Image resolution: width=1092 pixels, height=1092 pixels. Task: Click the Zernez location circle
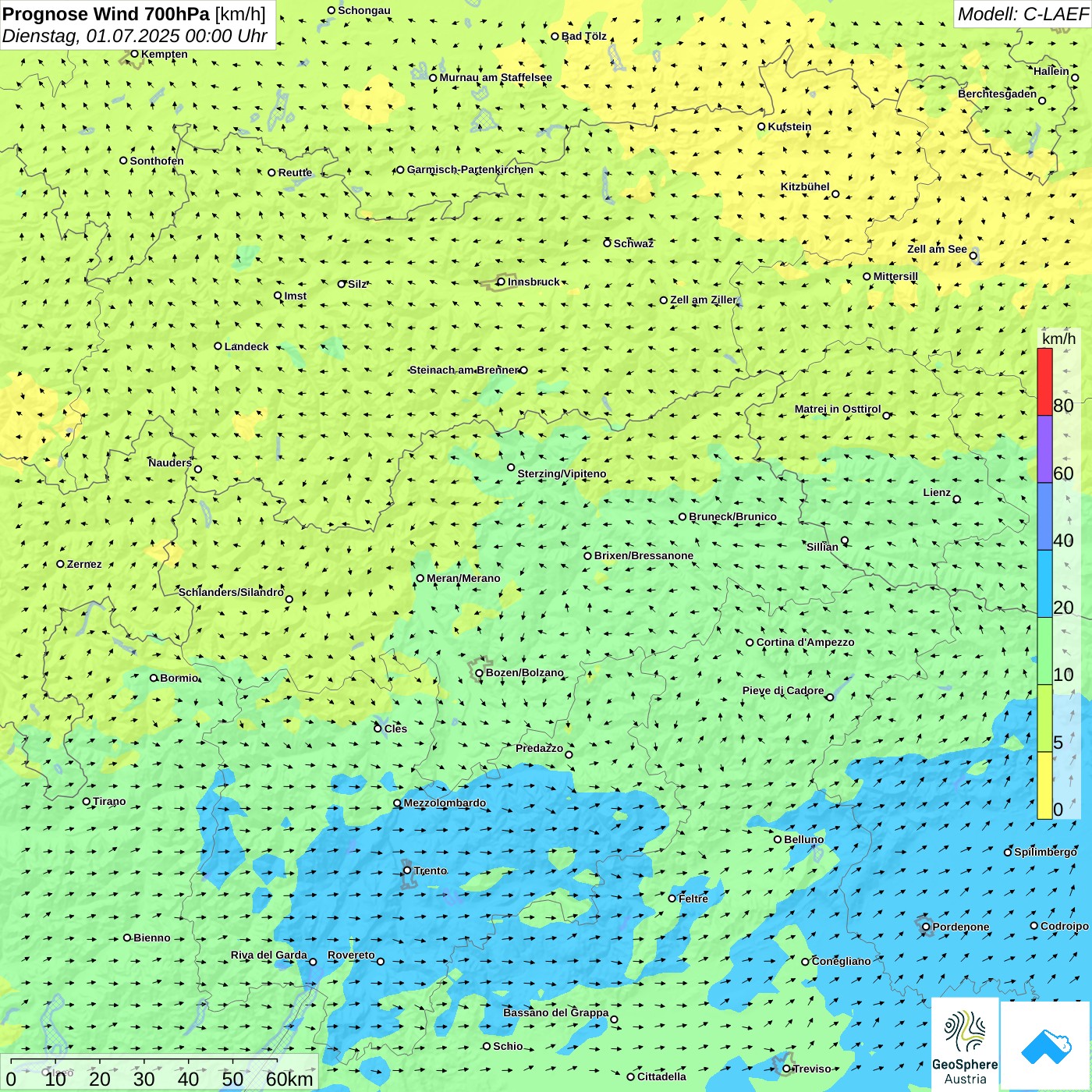click(60, 564)
